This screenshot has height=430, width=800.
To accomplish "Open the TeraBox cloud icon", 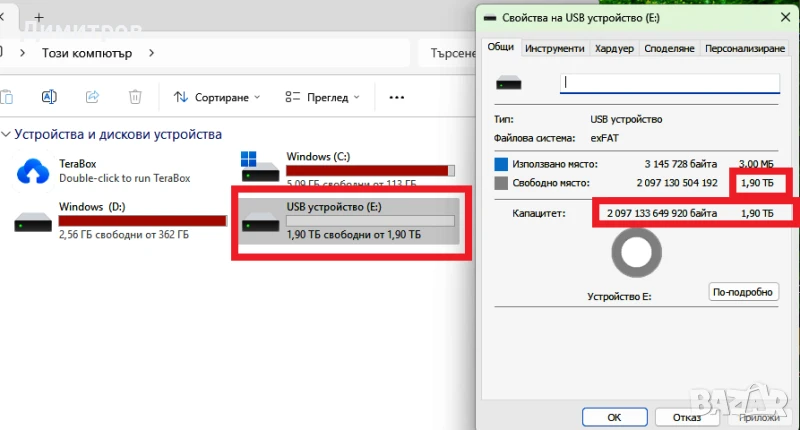I will 33,171.
